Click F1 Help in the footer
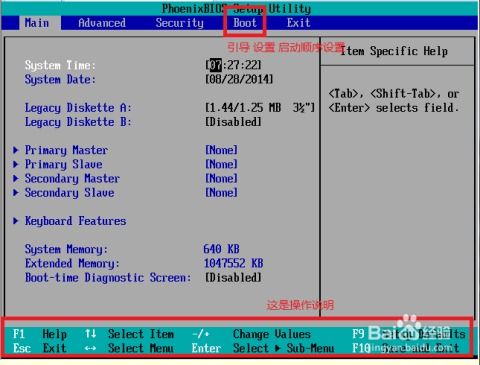 (x=40, y=334)
